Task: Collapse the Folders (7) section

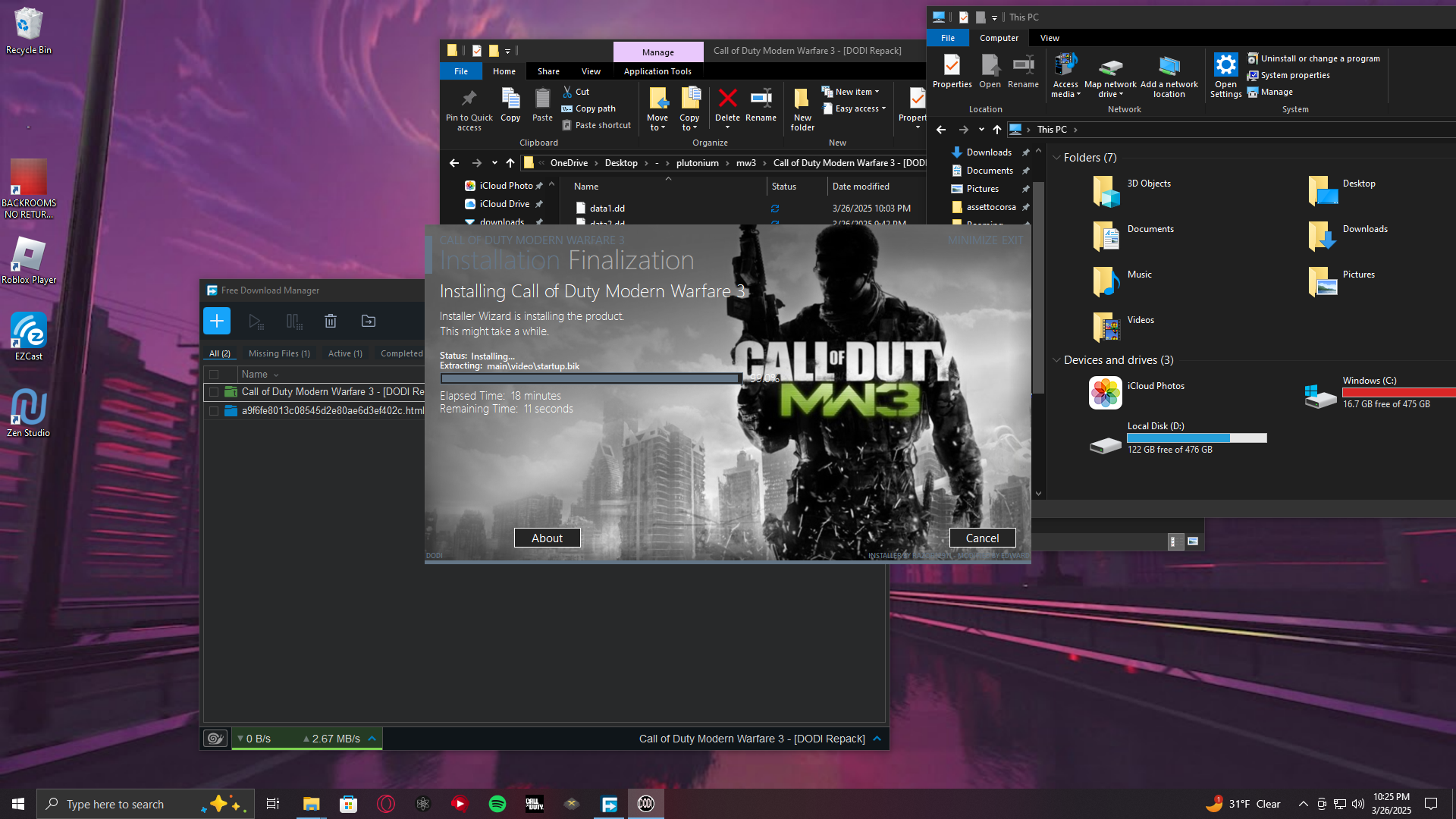Action: tap(1056, 158)
